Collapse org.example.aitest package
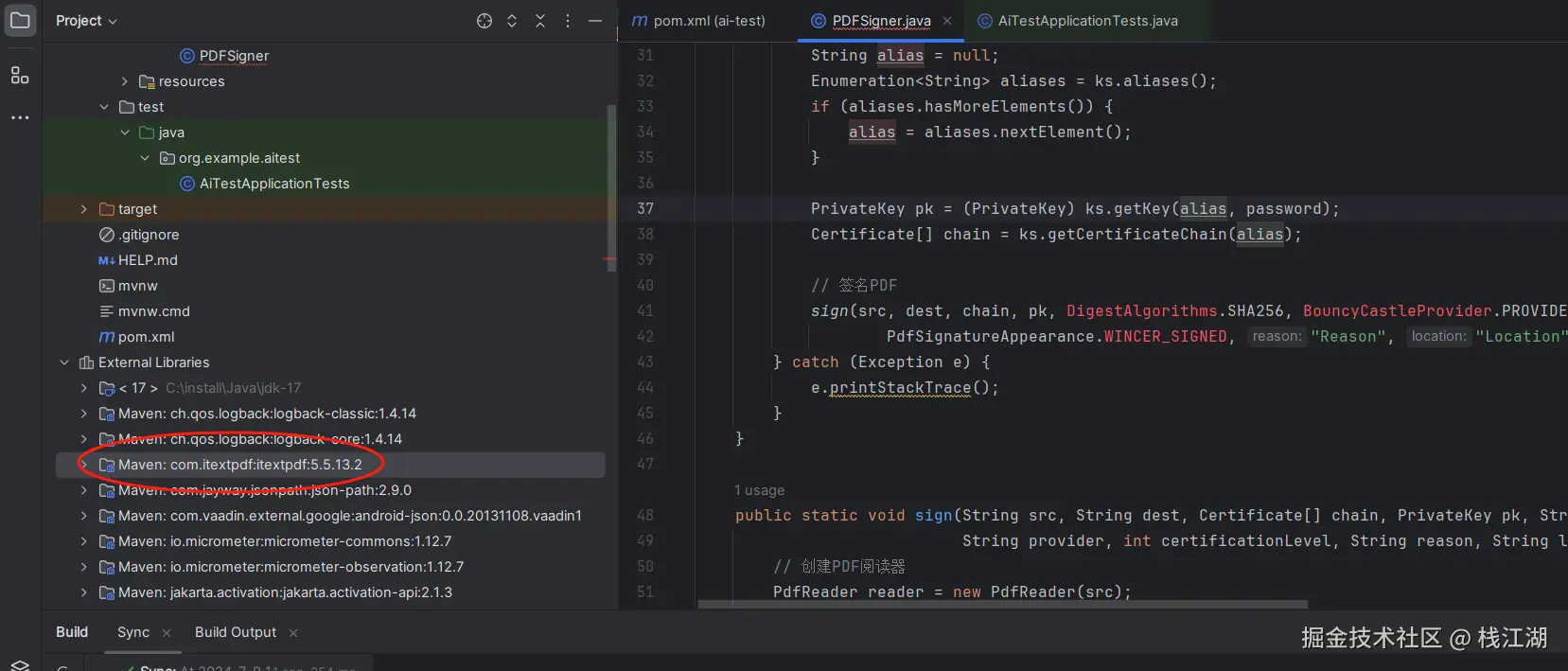 pyautogui.click(x=145, y=158)
